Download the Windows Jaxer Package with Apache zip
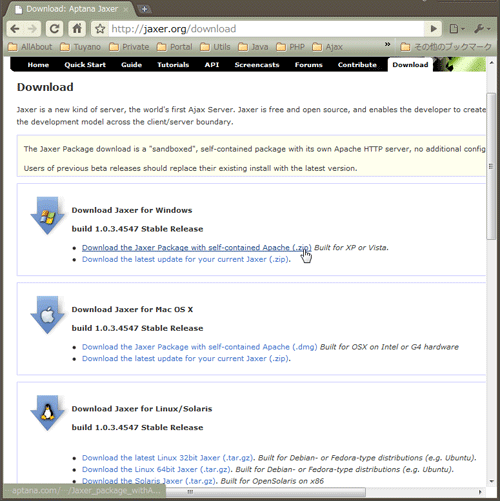This screenshot has height=501, width=500. click(x=197, y=248)
